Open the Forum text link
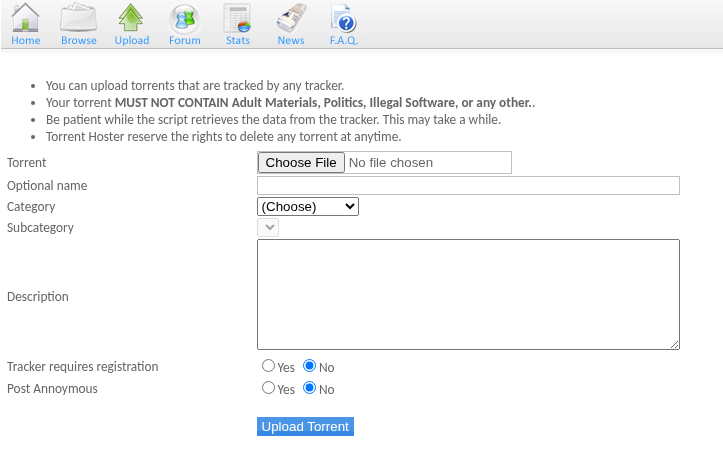Screen dimensions: 723x449 (184, 41)
